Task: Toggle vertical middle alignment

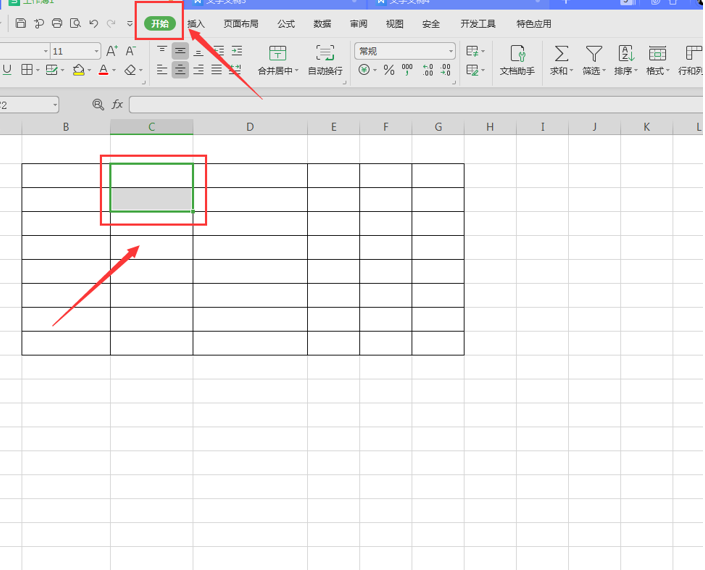Action: [x=180, y=51]
